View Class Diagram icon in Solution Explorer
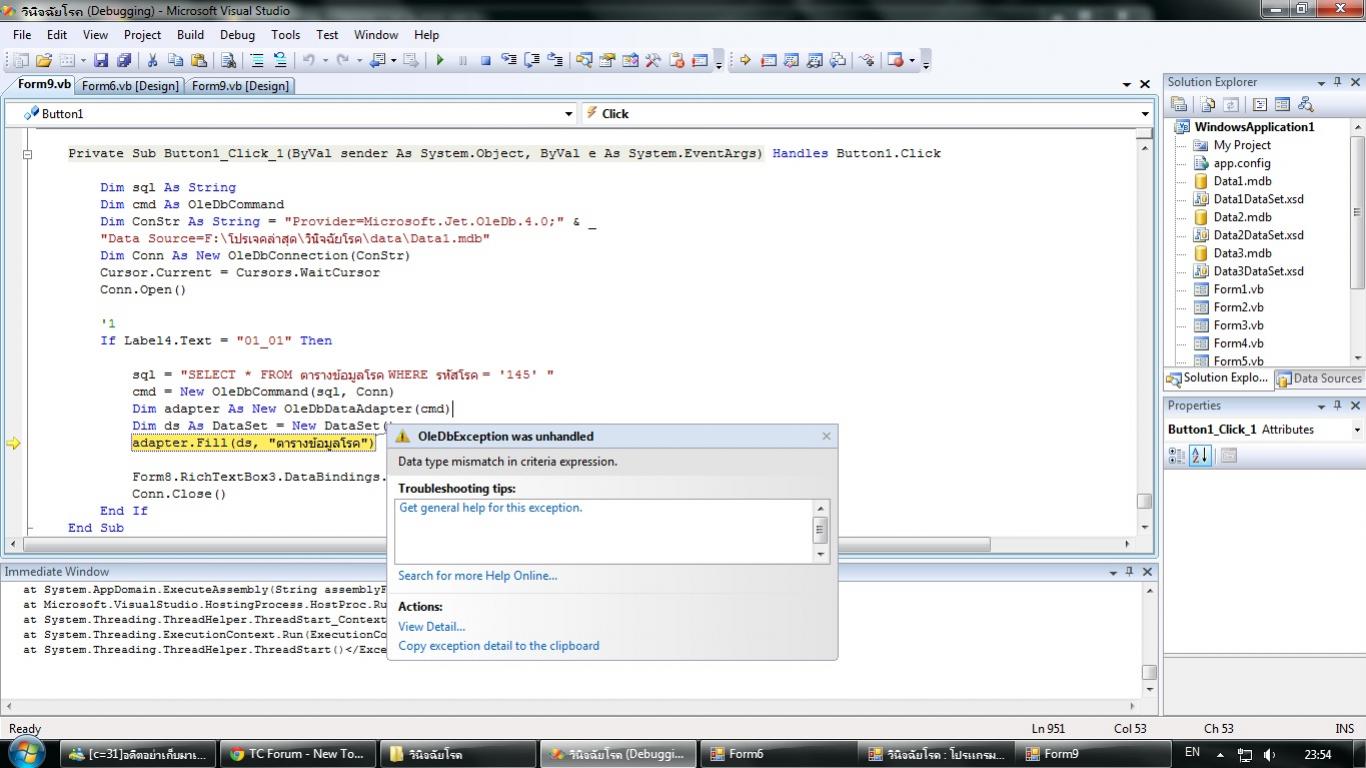This screenshot has height=768, width=1366. tap(1305, 104)
